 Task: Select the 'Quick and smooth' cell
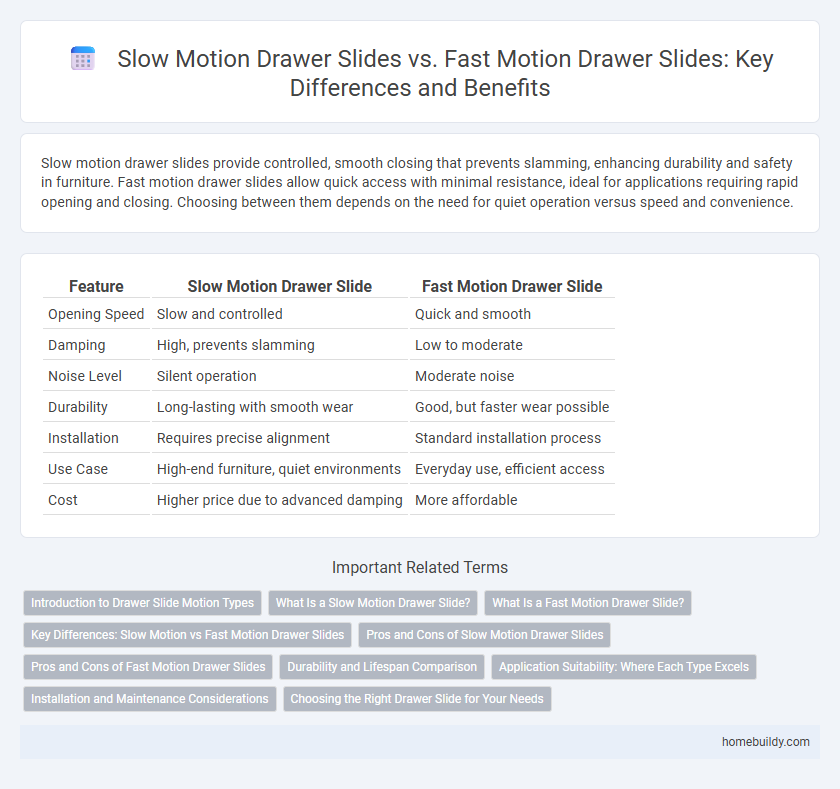[512, 314]
